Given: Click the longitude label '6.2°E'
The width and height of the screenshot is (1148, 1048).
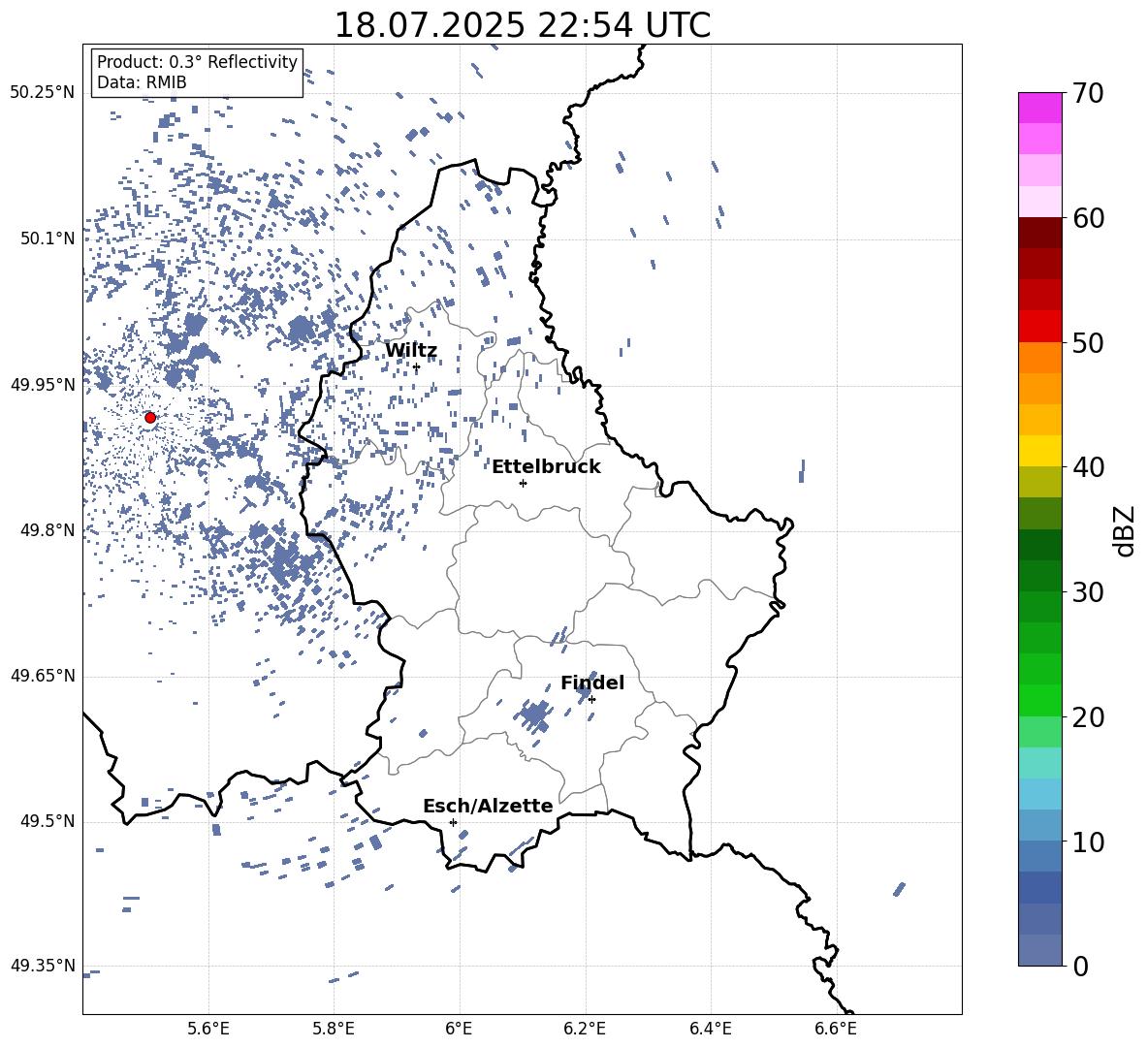Looking at the screenshot, I should (585, 1029).
